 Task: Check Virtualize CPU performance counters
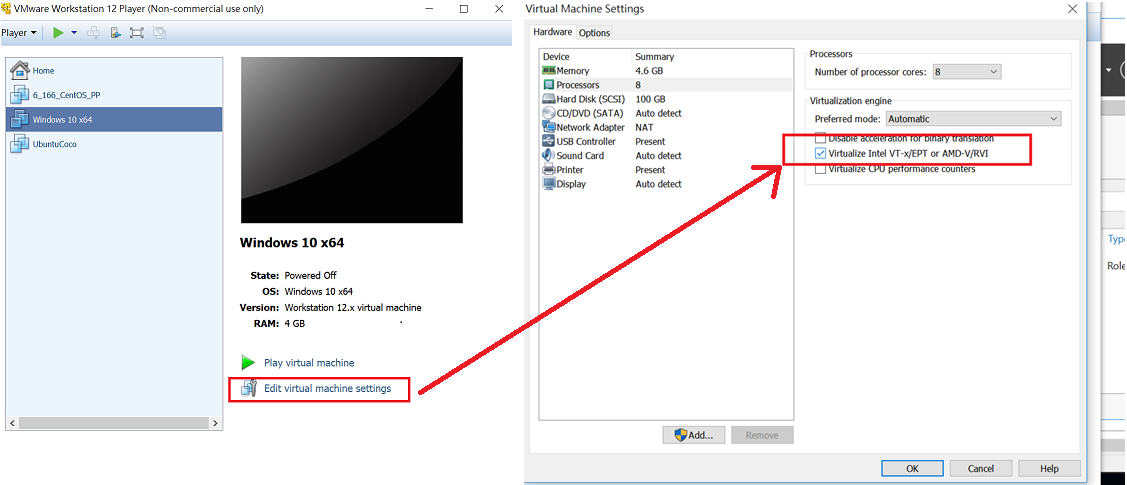pos(821,169)
